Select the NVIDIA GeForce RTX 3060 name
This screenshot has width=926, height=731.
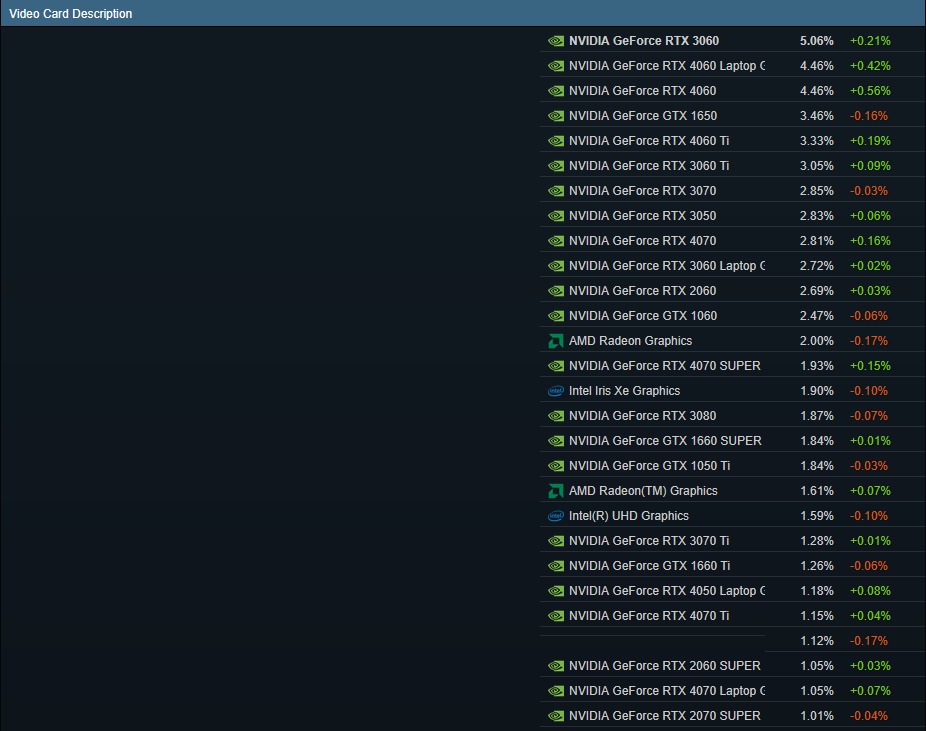tap(644, 41)
